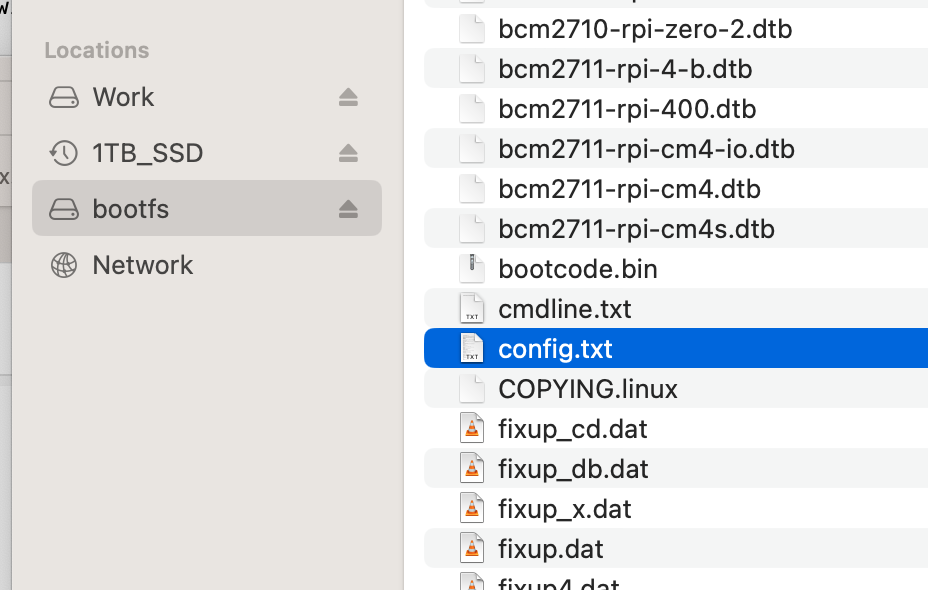
Task: Select 1TB_SSD in the sidebar
Action: click(148, 153)
